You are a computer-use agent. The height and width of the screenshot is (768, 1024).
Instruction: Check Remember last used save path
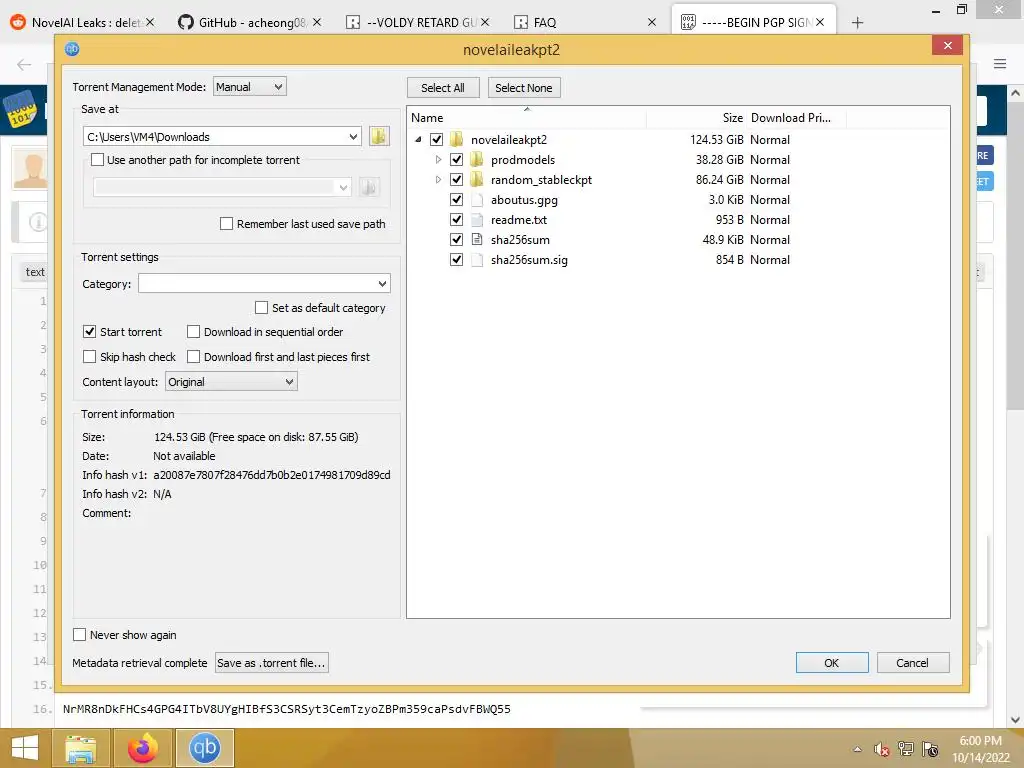(227, 223)
